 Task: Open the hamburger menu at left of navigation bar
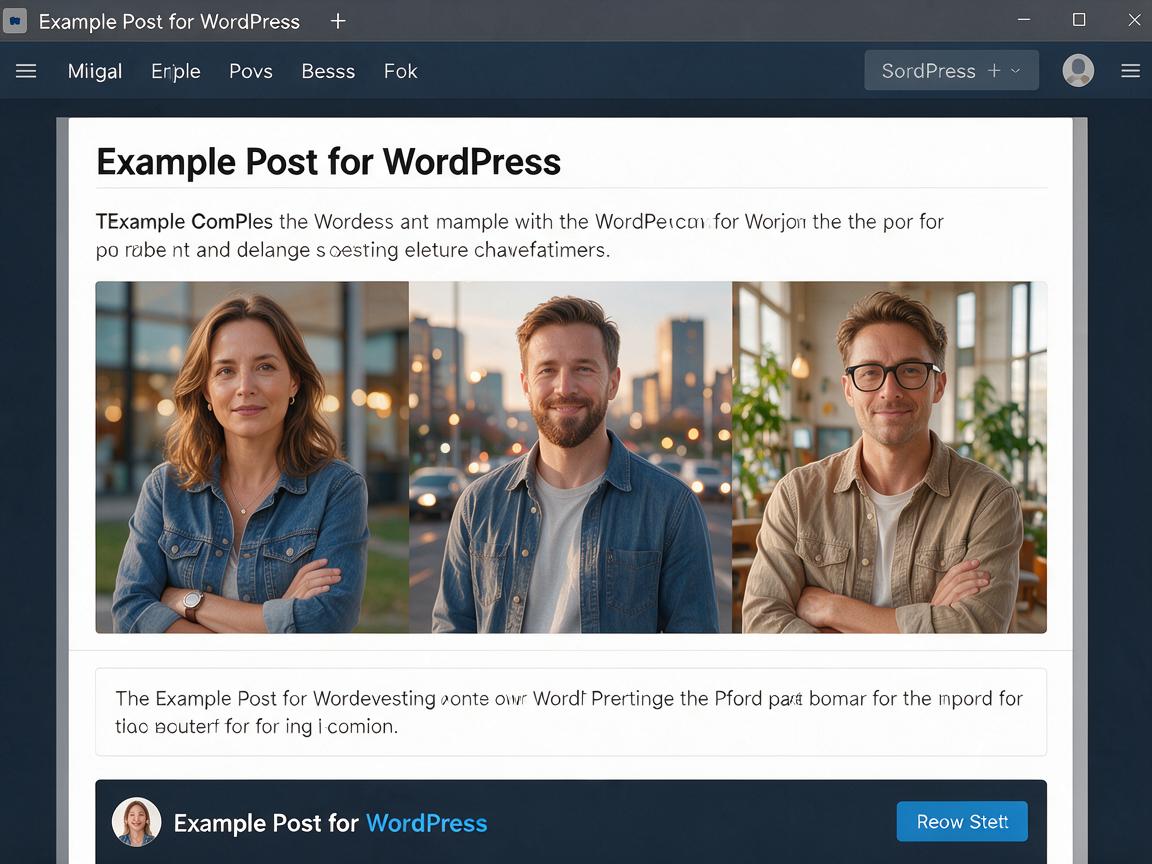click(x=26, y=71)
